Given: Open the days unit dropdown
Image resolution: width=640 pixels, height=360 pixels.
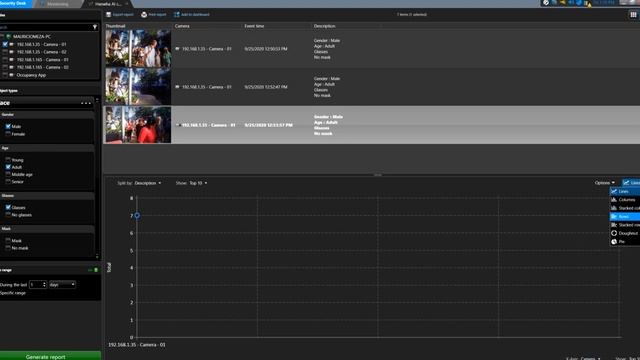Looking at the screenshot, I should point(62,284).
